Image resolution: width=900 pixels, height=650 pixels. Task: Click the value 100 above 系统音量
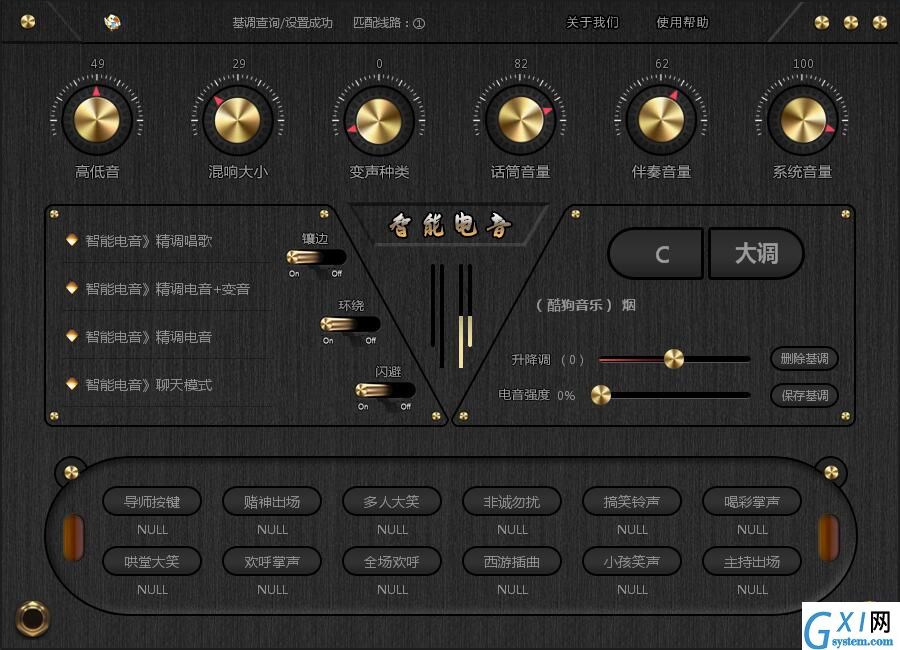click(803, 64)
